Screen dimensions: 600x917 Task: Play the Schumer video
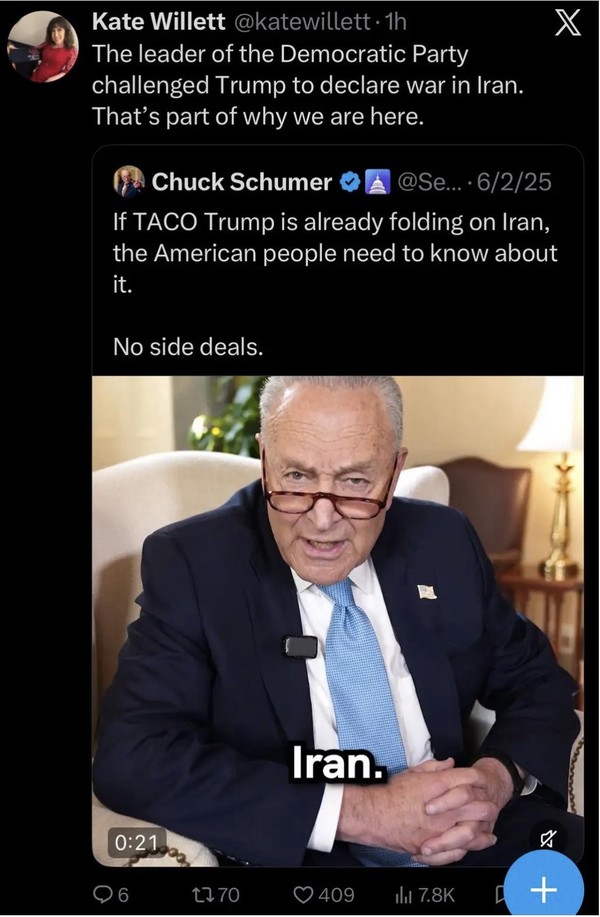click(338, 621)
